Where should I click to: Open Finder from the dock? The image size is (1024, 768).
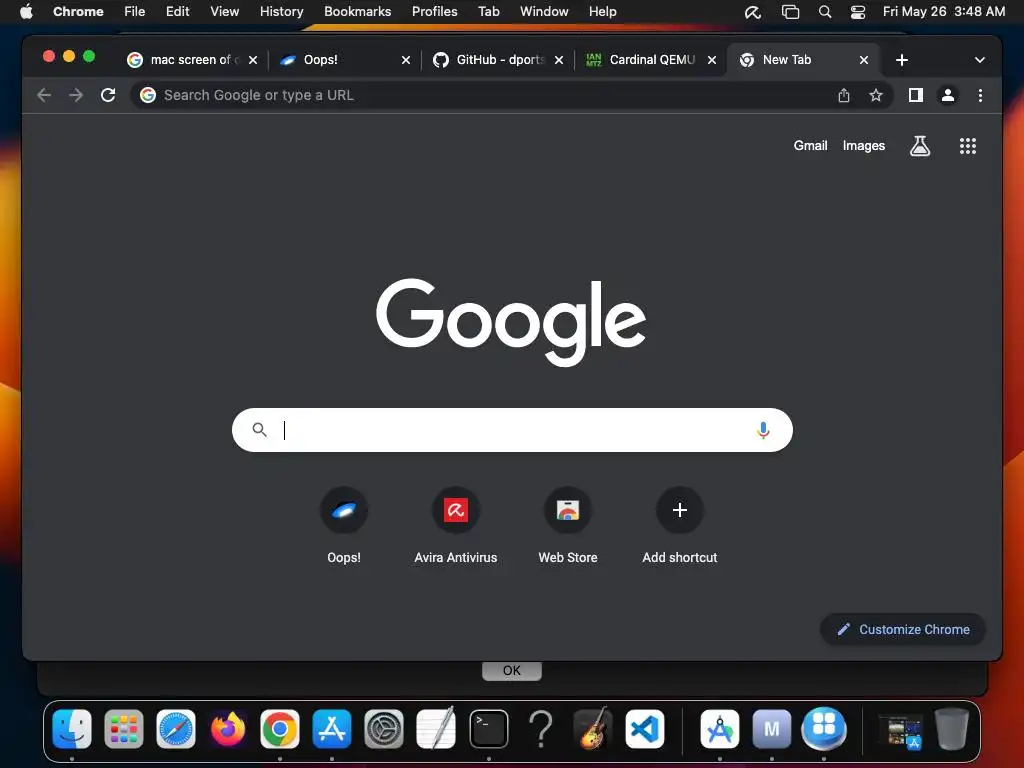[x=72, y=729]
